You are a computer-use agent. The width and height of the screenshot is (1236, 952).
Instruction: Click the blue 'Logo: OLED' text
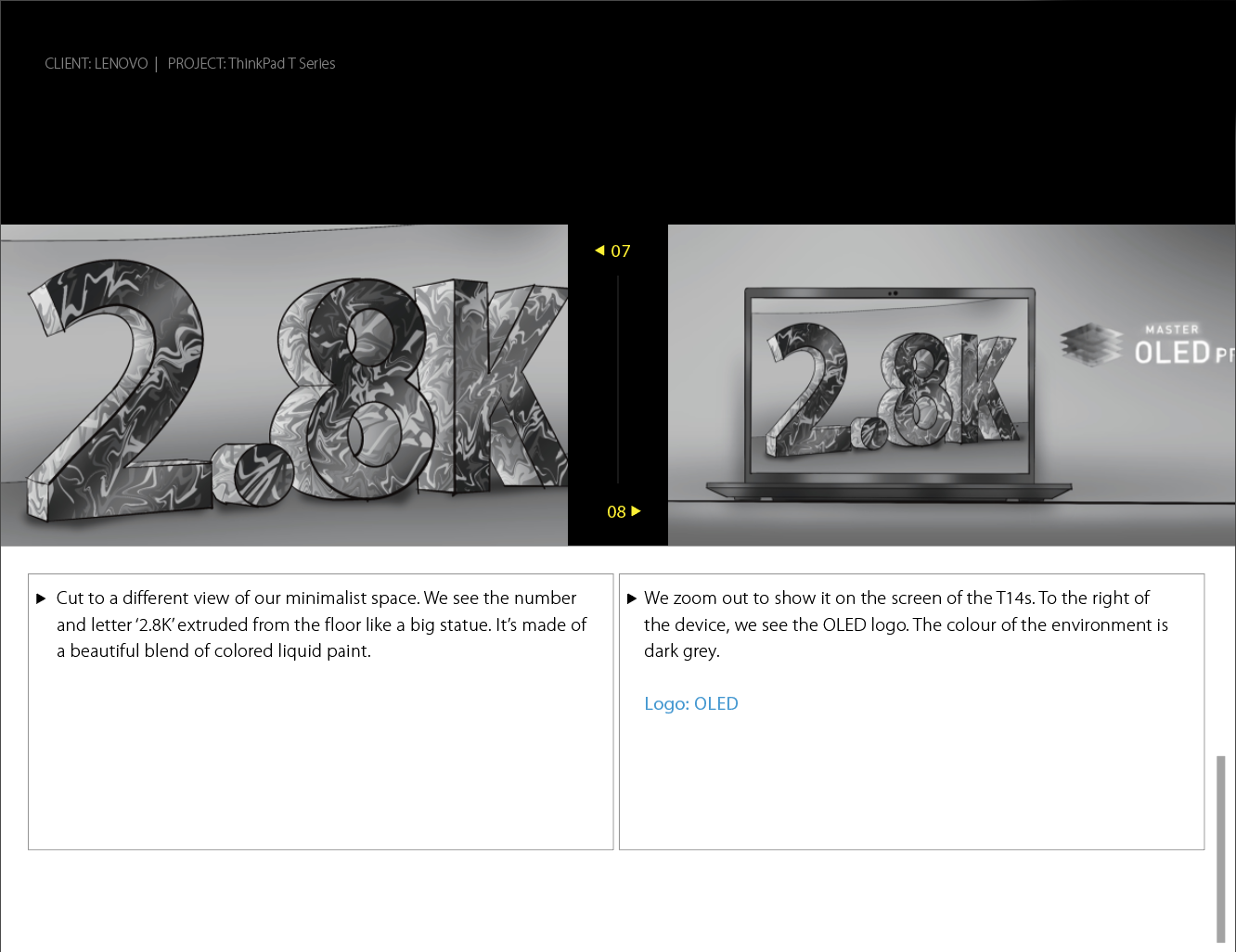[x=691, y=704]
